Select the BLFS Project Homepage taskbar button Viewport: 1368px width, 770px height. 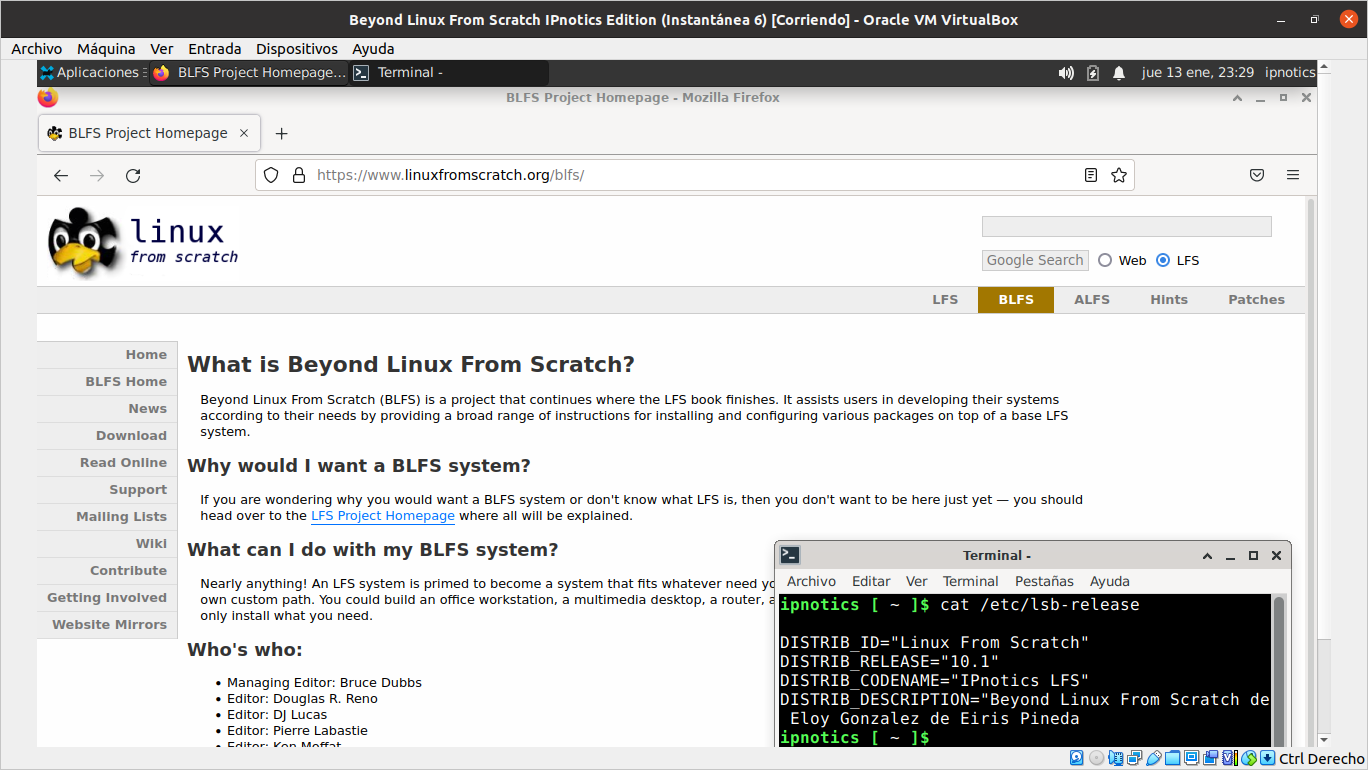point(249,72)
